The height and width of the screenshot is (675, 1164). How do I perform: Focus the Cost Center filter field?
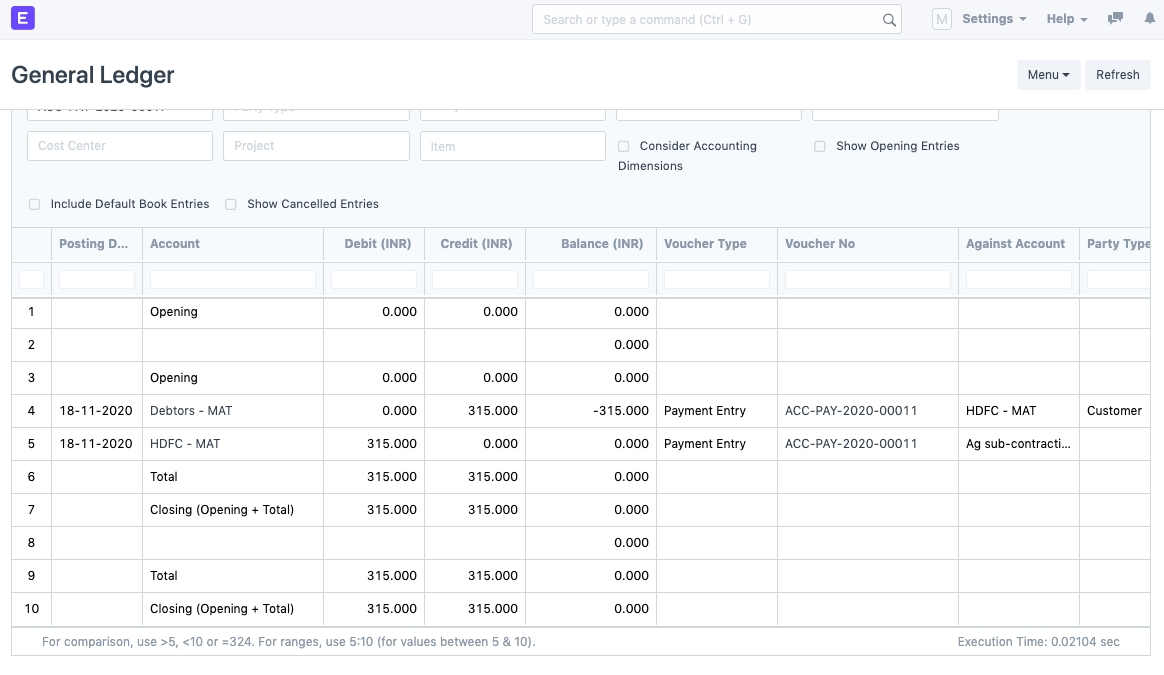(120, 146)
